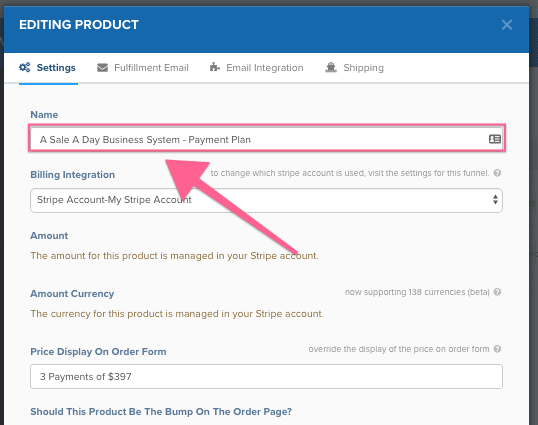Click the contact card icon in Name field
This screenshot has height=425, width=538.
pyautogui.click(x=494, y=139)
